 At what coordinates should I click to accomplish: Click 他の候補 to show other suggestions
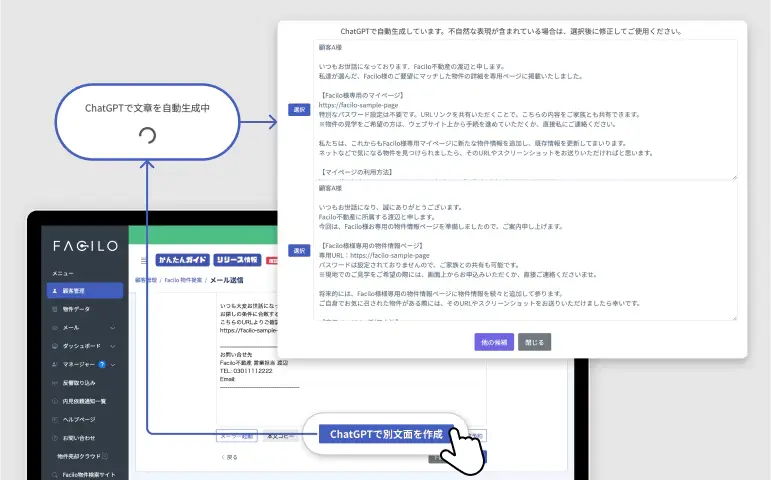[494, 341]
